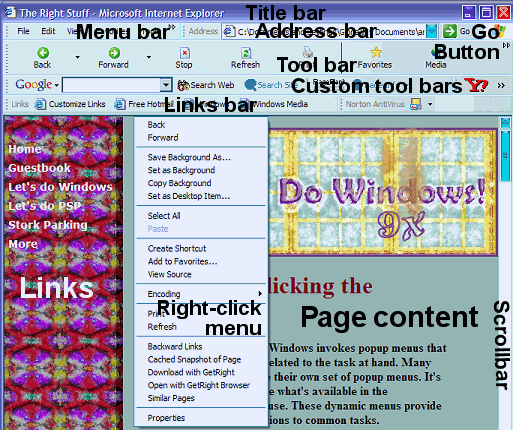Viewport: 513px width, 430px height.
Task: Choose Create Shortcut menu item
Action: click(201, 248)
